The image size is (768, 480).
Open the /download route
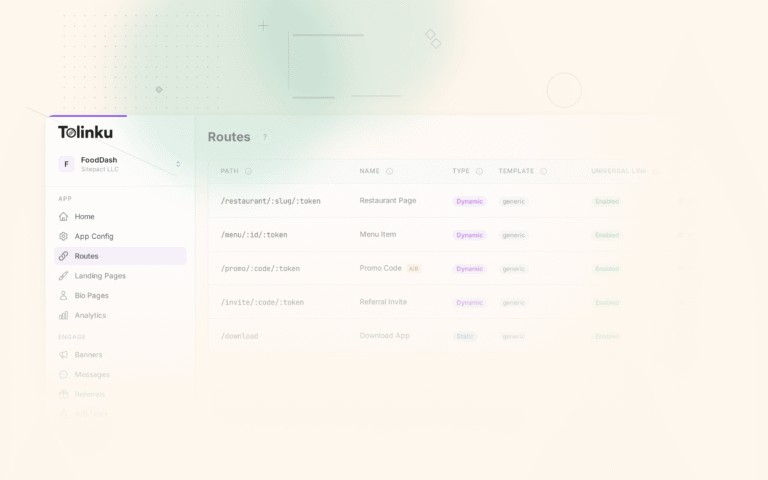240,336
